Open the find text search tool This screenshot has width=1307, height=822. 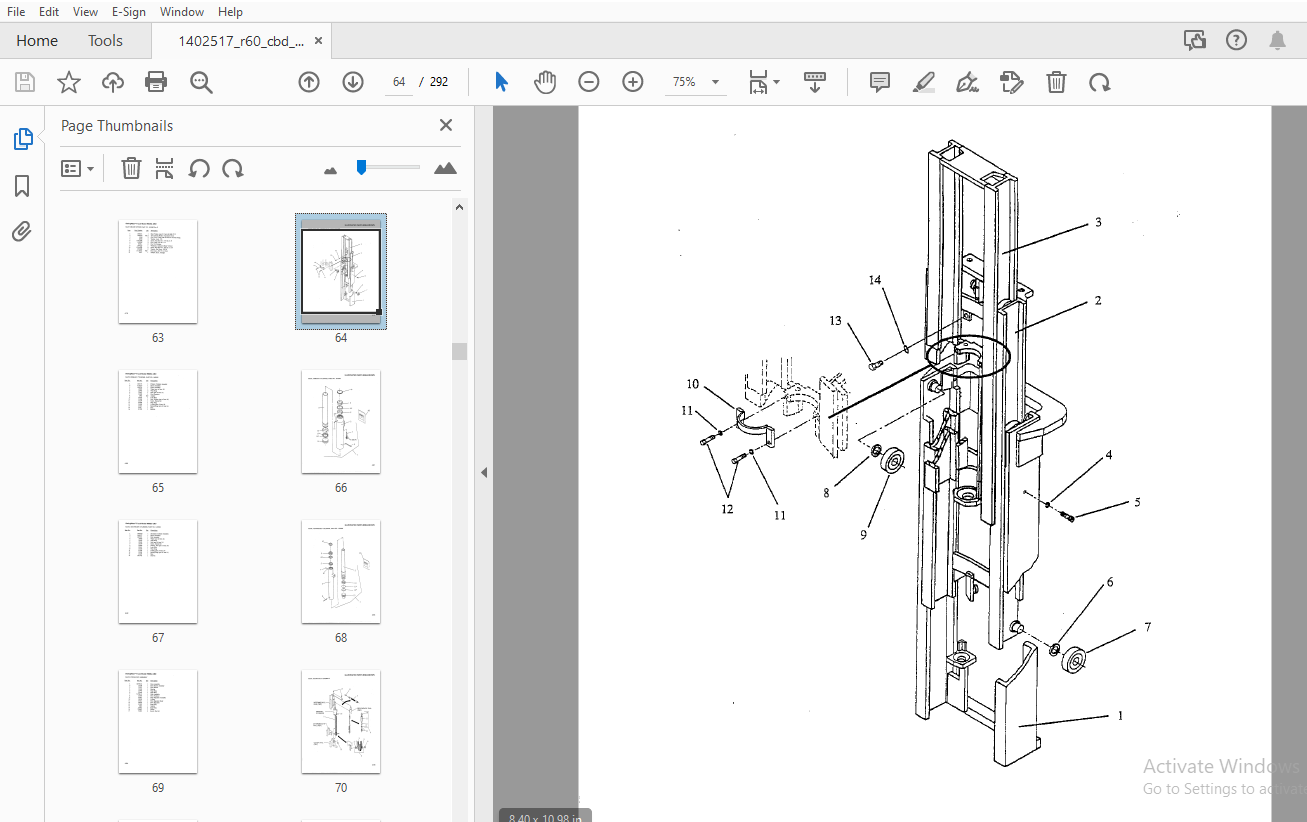click(201, 82)
